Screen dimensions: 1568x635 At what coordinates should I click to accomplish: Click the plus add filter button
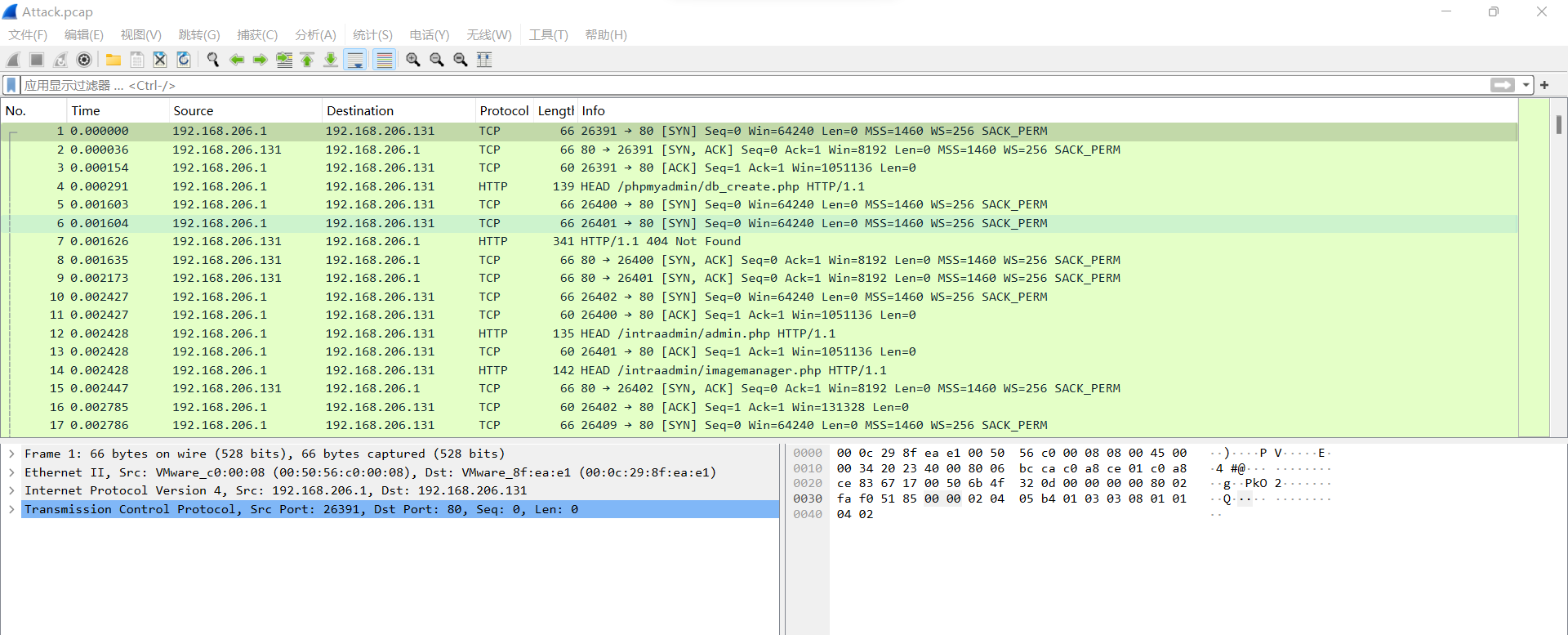click(1544, 85)
